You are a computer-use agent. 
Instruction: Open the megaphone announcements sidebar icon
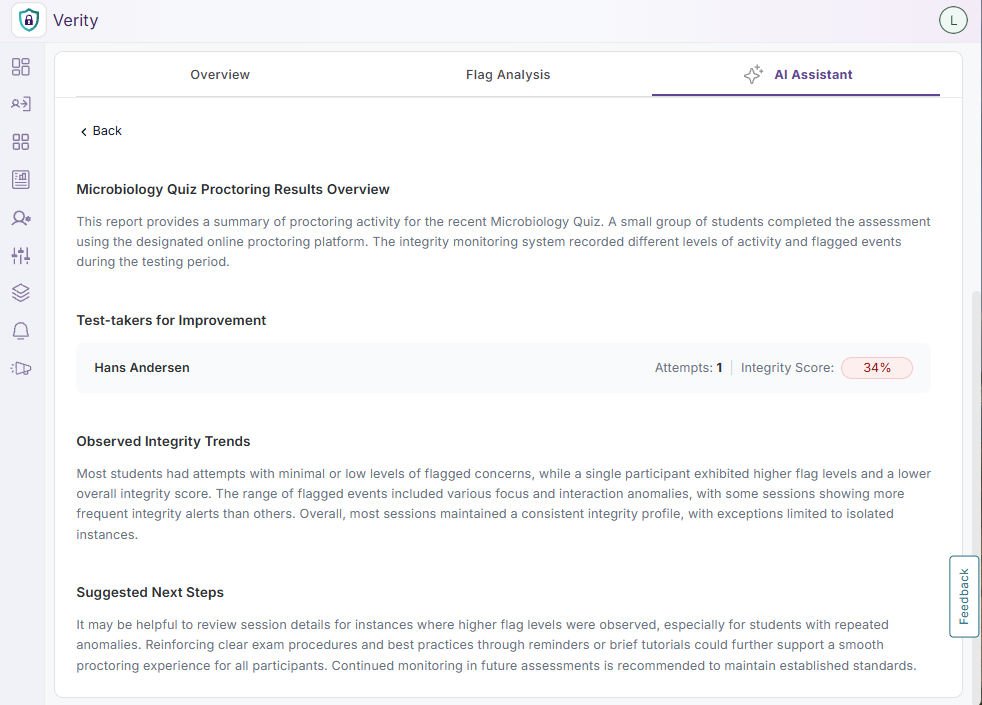pyautogui.click(x=21, y=368)
